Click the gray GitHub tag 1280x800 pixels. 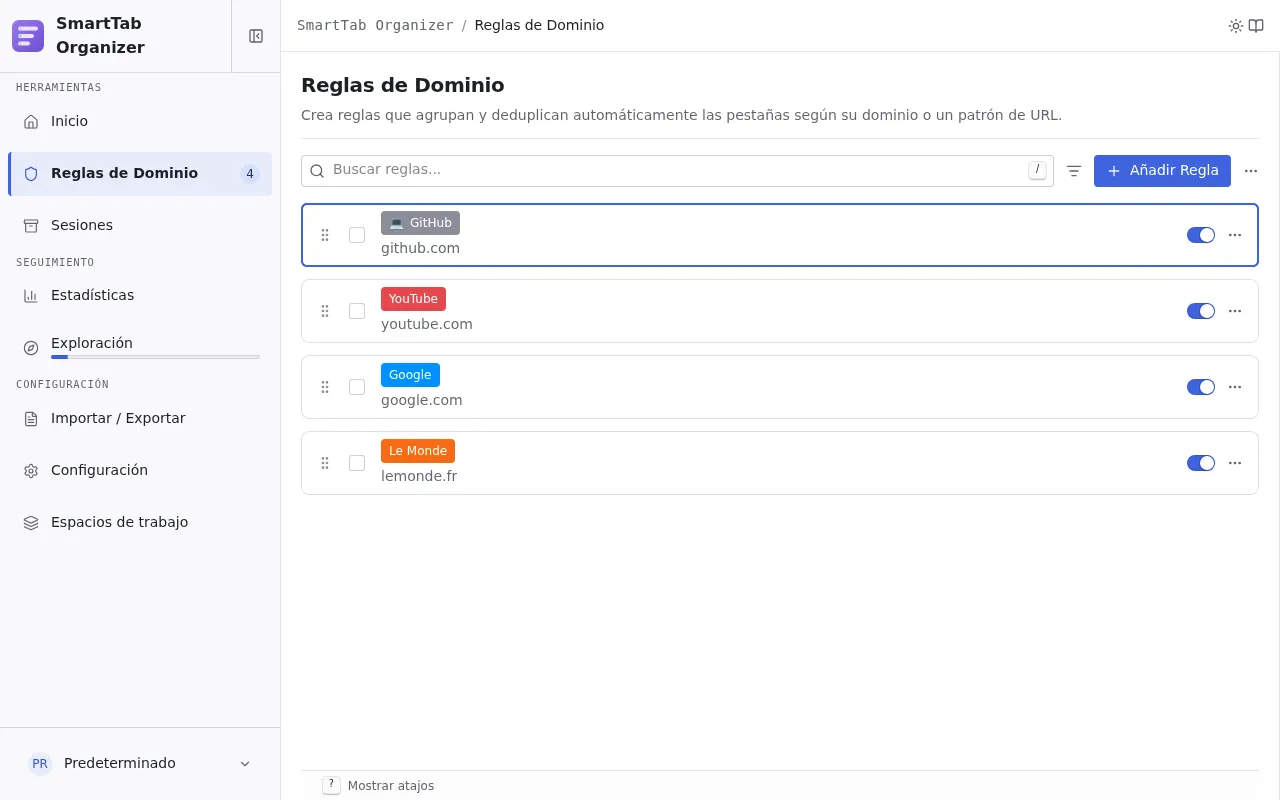[420, 223]
